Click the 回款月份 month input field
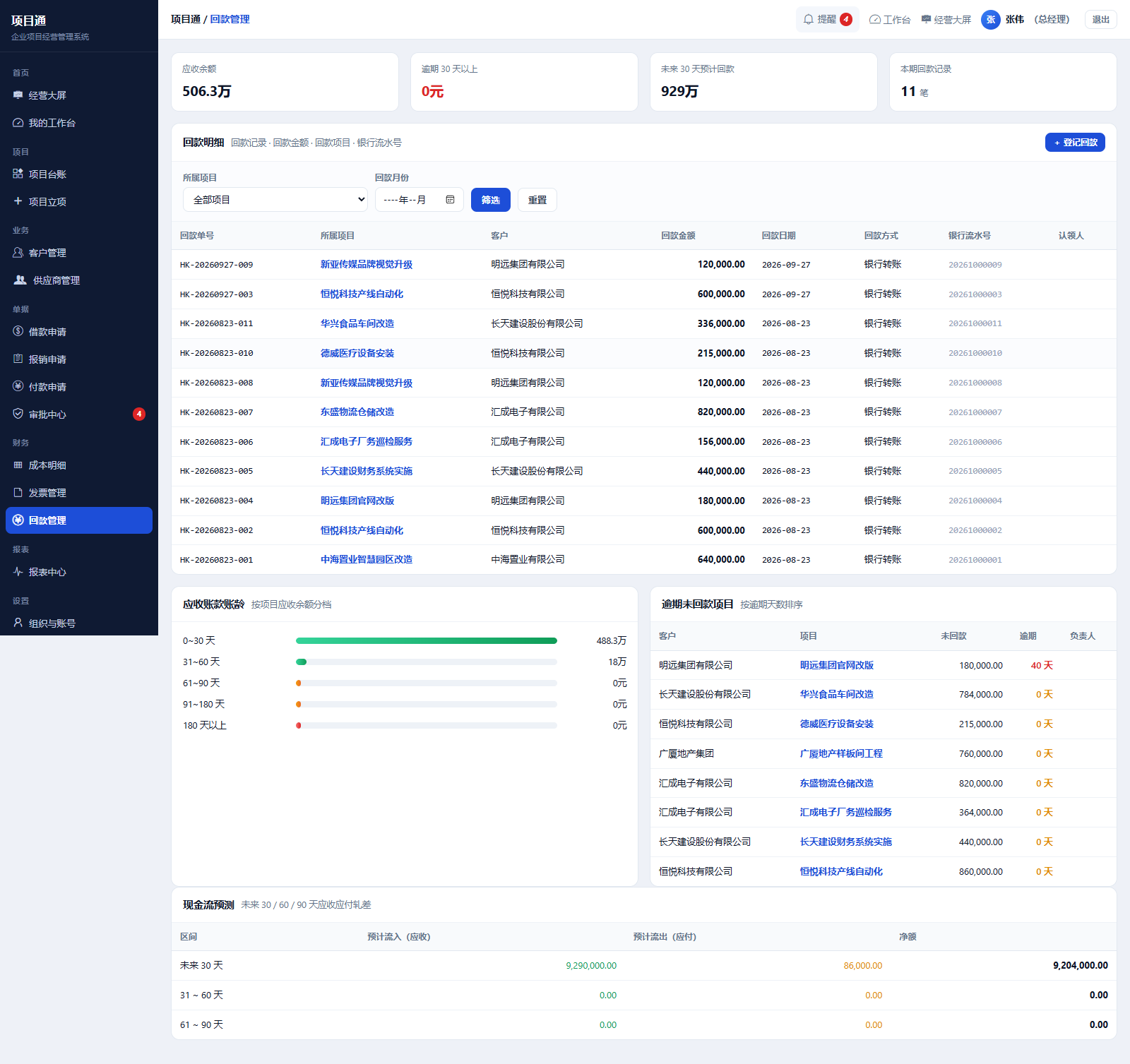Screen dimensions: 1130x1064 [x=420, y=200]
